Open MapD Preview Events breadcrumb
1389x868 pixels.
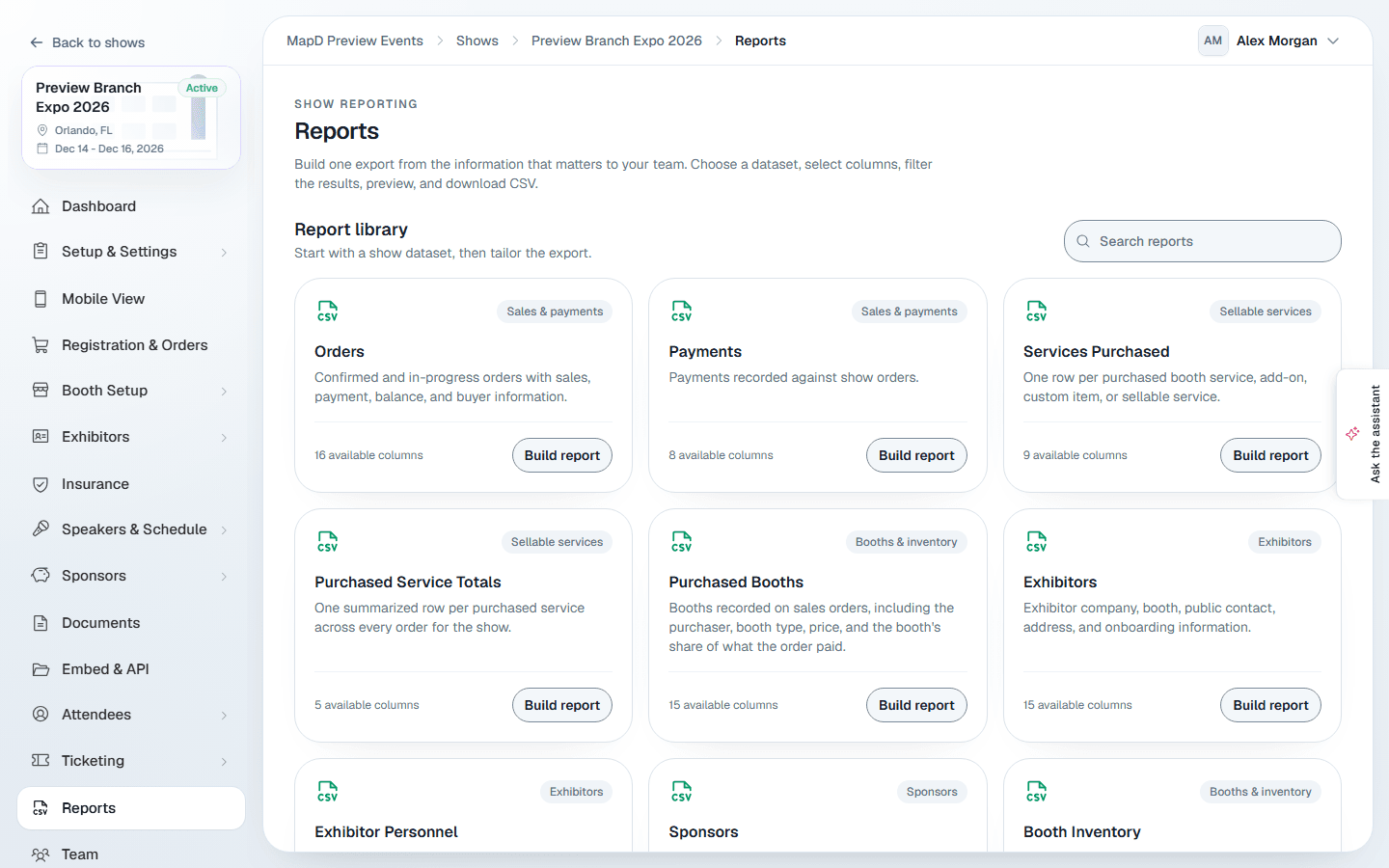coord(355,41)
